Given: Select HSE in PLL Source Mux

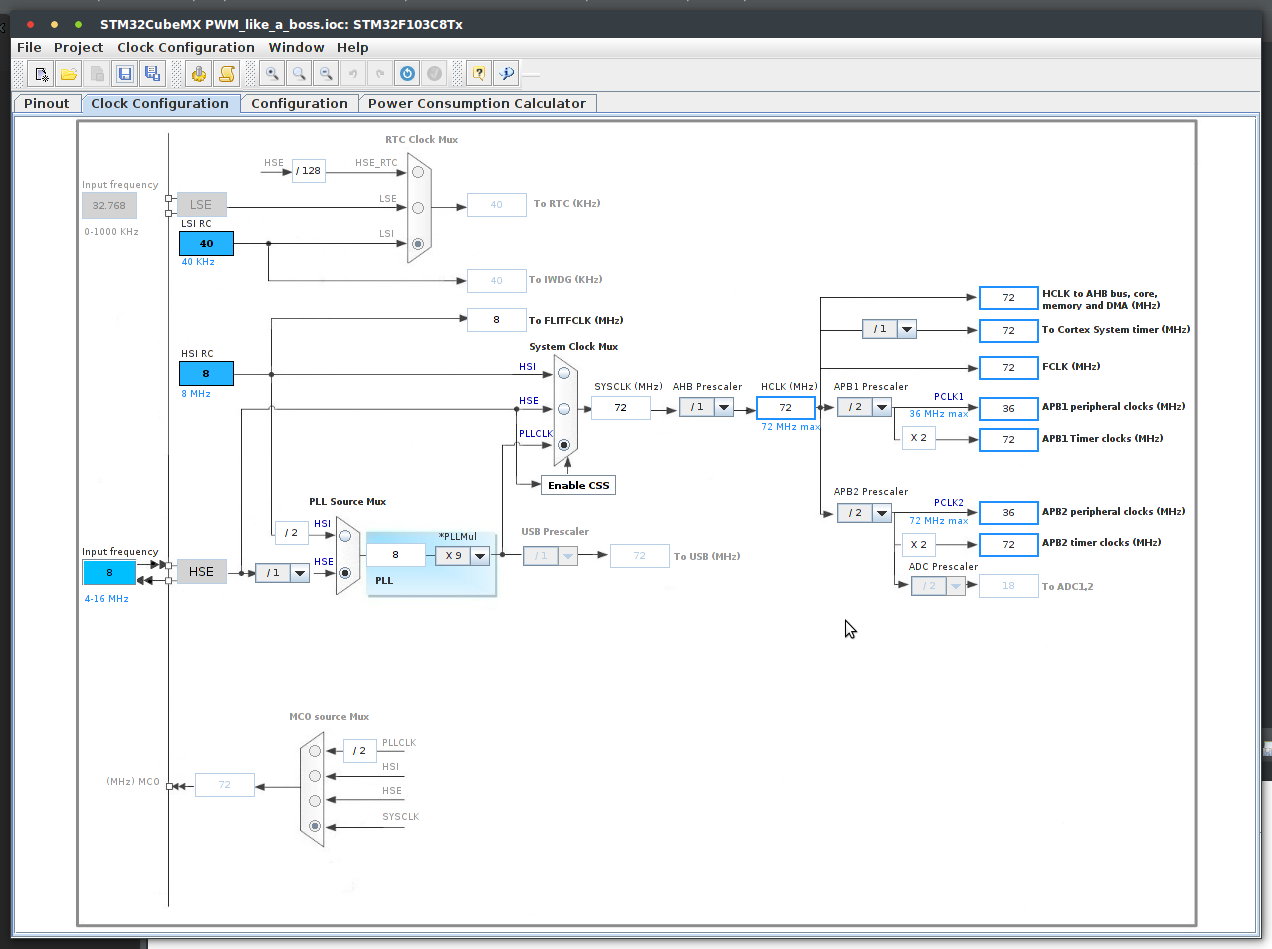Looking at the screenshot, I should pos(346,573).
